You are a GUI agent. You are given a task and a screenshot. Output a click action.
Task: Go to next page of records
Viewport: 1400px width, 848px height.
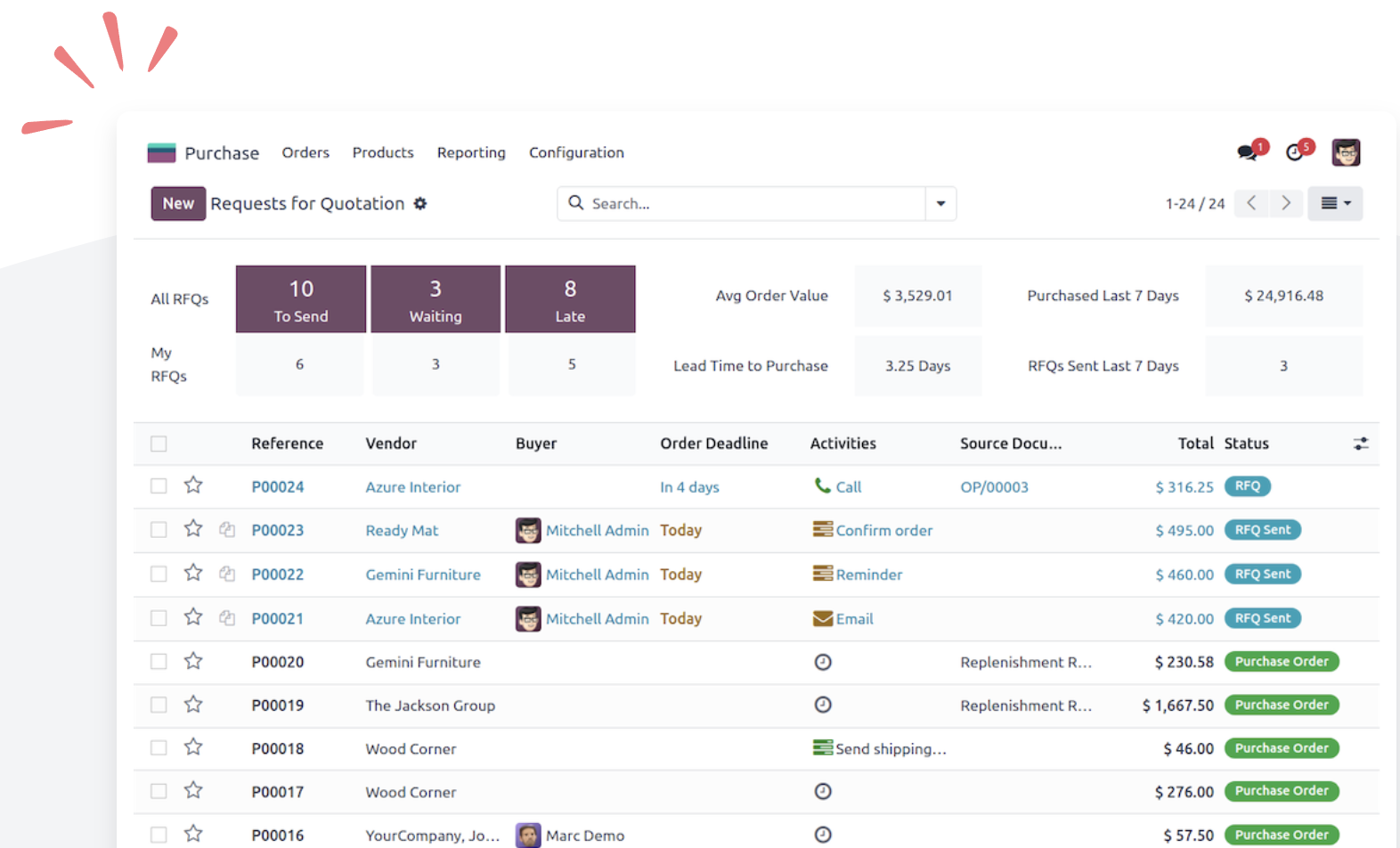(1285, 203)
